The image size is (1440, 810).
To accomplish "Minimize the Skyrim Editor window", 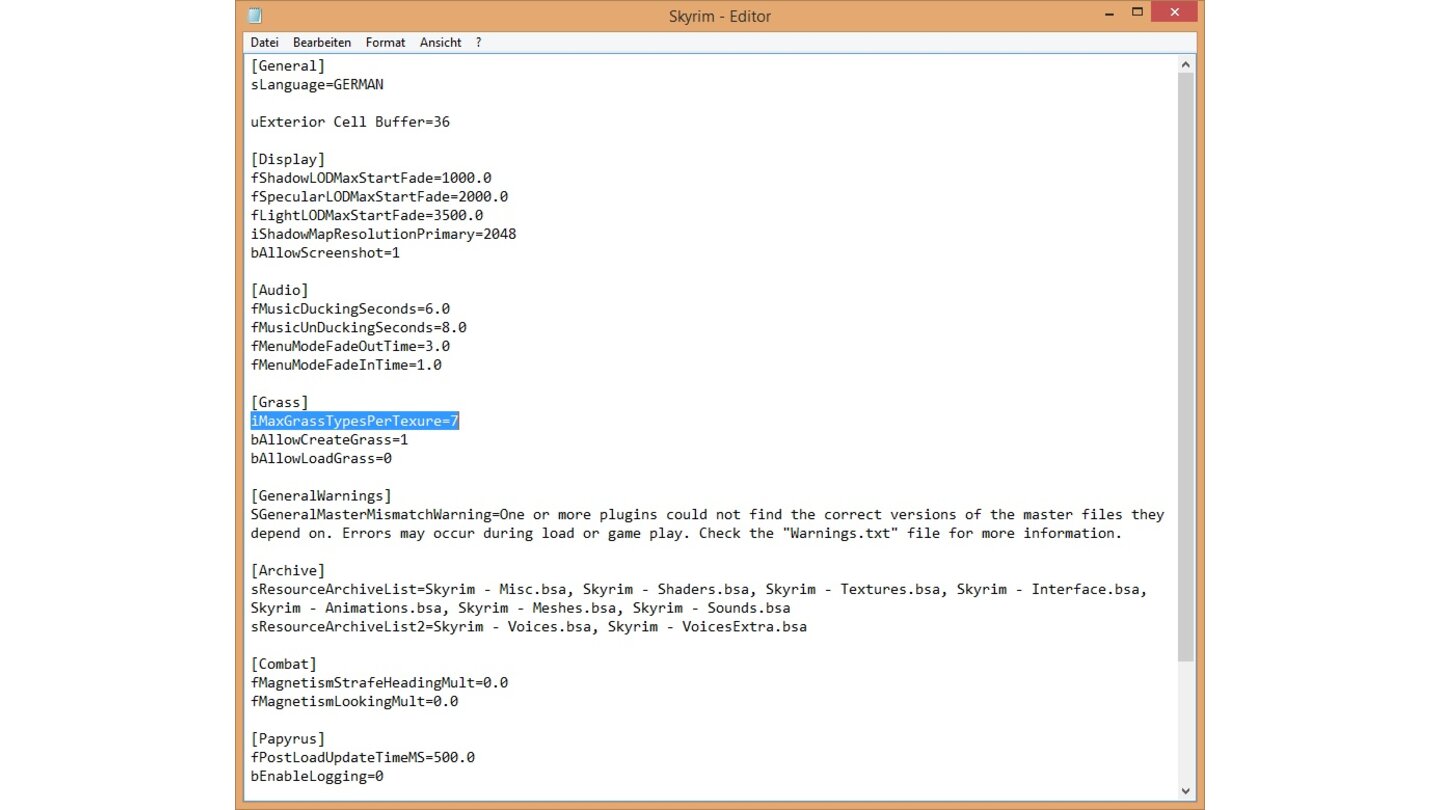I will click(x=1110, y=13).
